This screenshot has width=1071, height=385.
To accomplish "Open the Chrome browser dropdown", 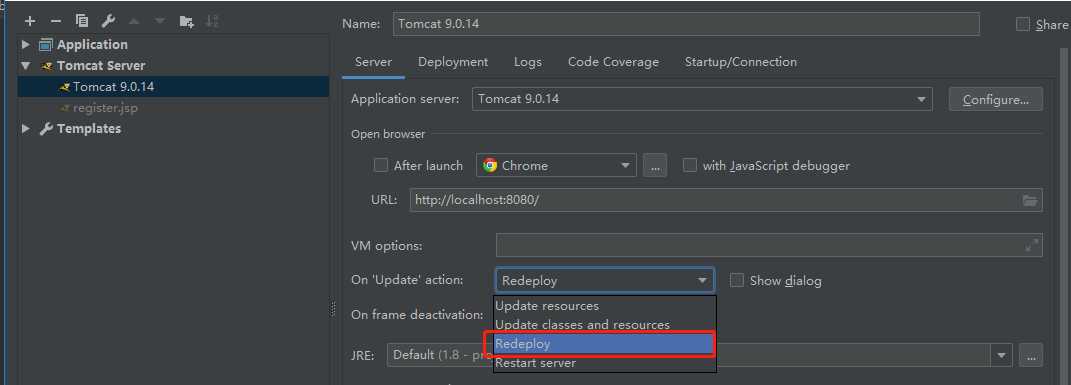I will (556, 165).
